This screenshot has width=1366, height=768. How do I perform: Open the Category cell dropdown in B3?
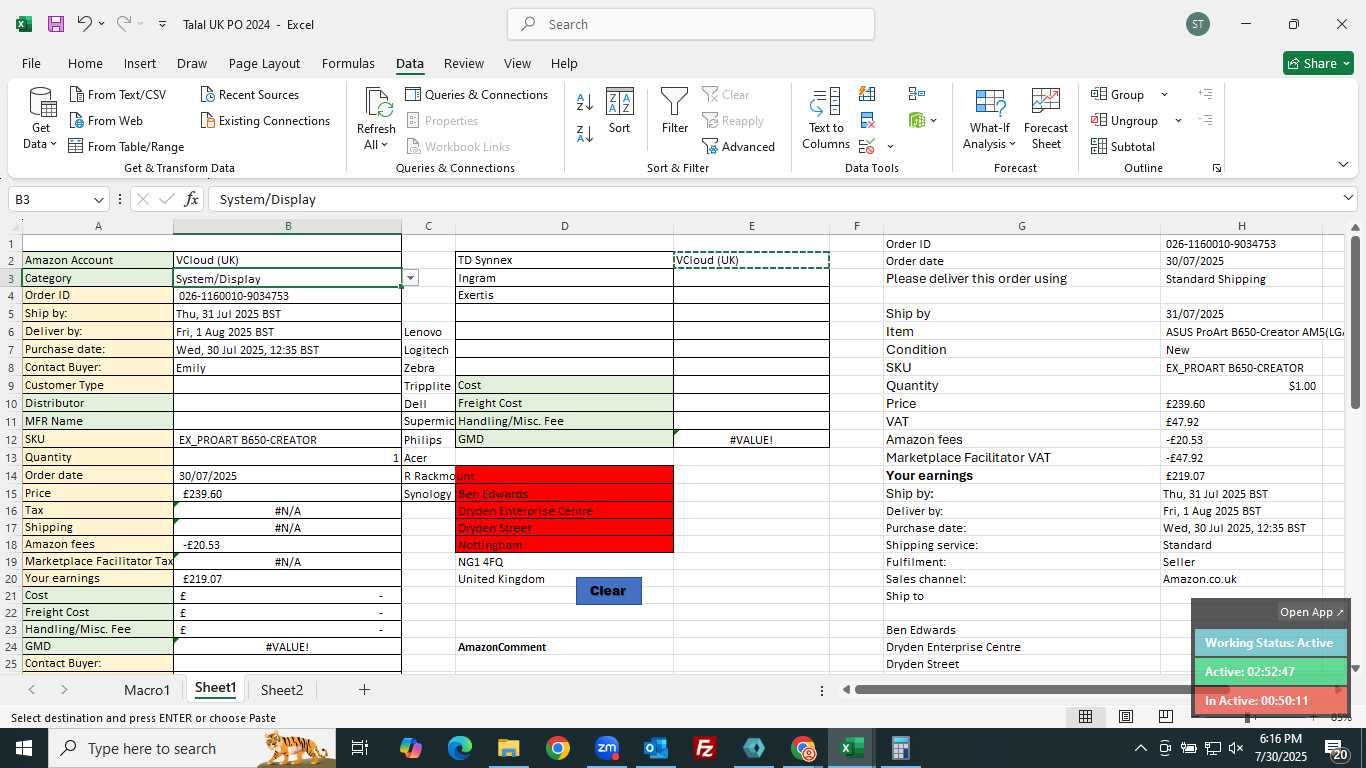(410, 278)
